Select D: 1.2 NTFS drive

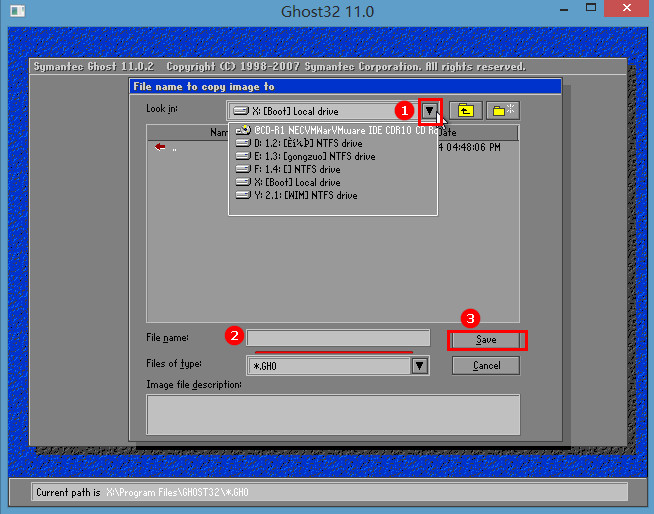tap(333, 143)
